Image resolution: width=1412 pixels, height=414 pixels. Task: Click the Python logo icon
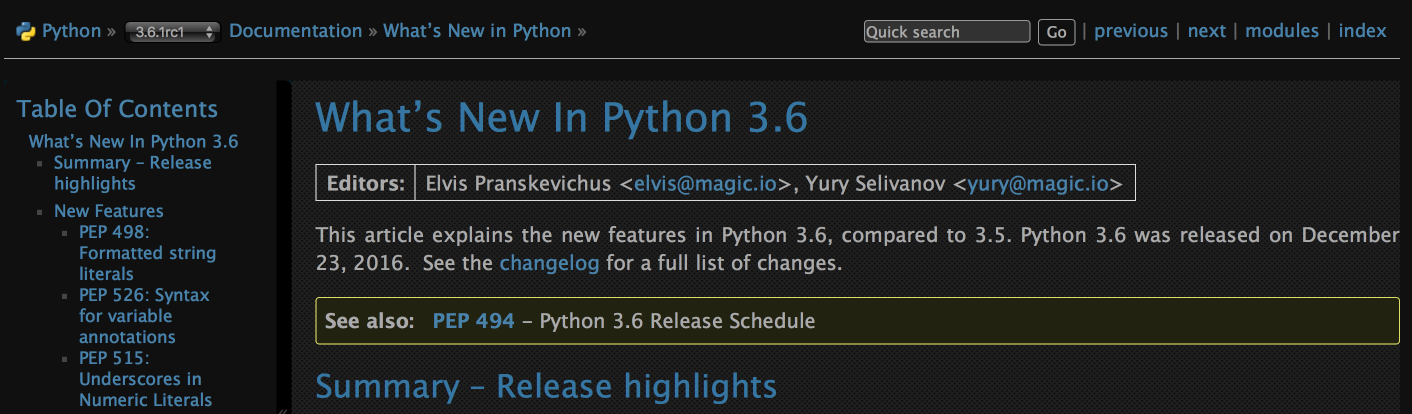pyautogui.click(x=27, y=32)
